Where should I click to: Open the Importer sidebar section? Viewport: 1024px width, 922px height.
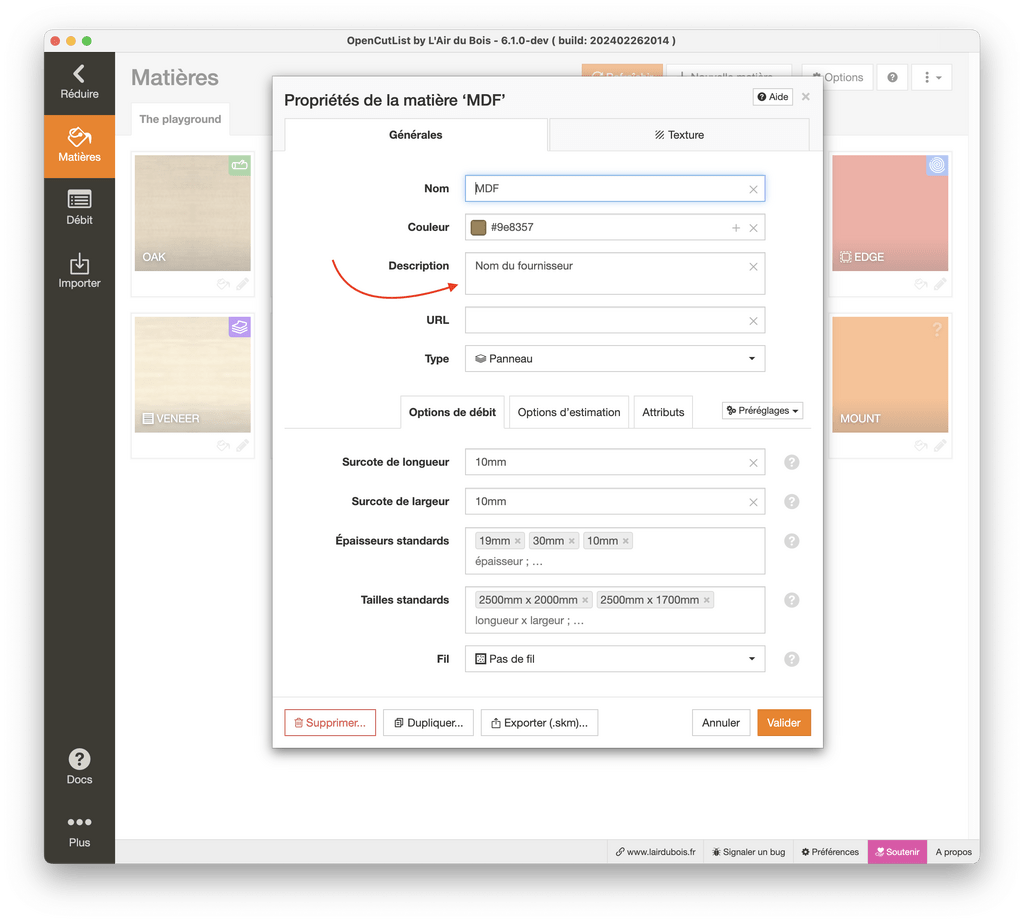(x=79, y=272)
